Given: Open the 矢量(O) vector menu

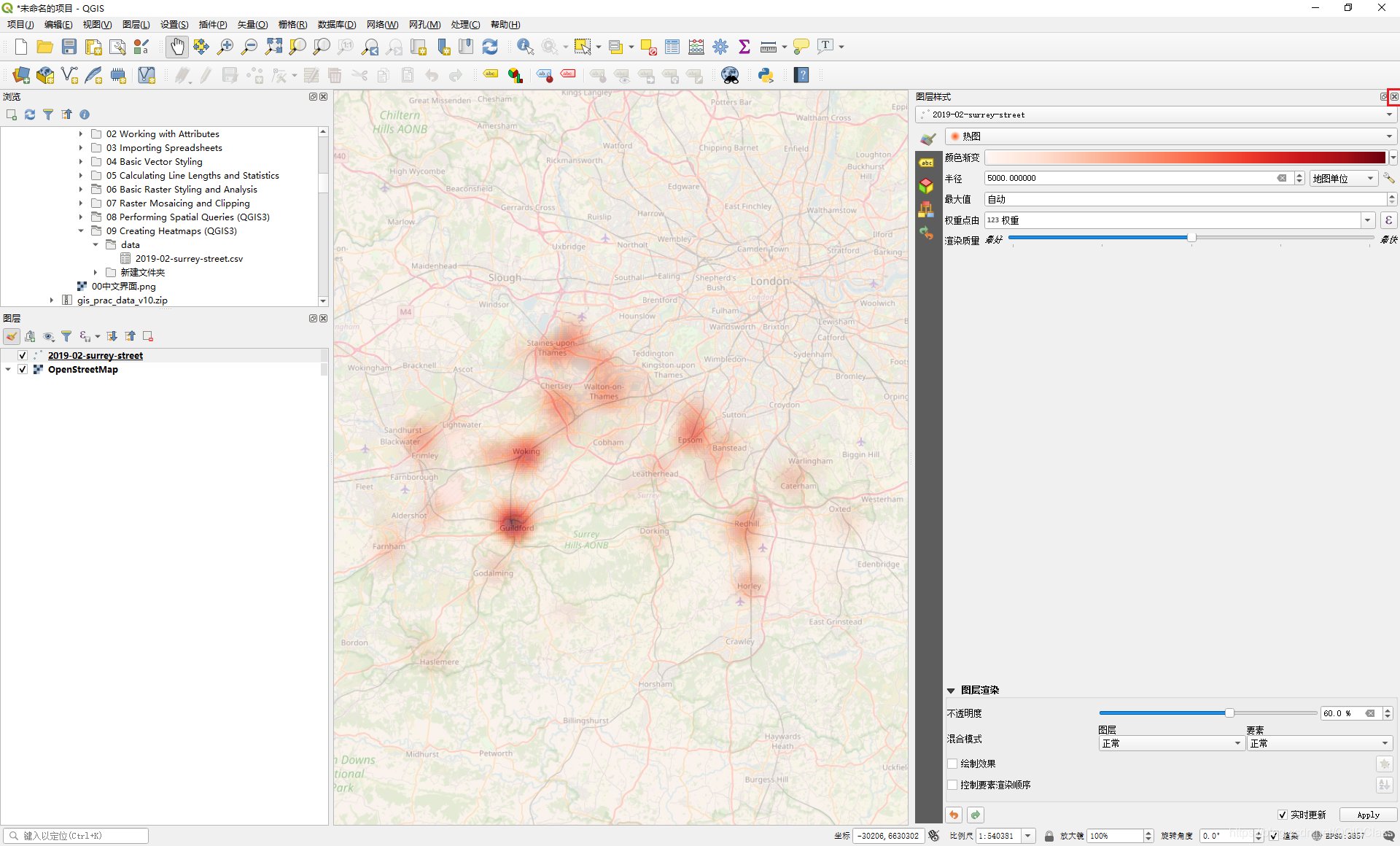Looking at the screenshot, I should (252, 24).
